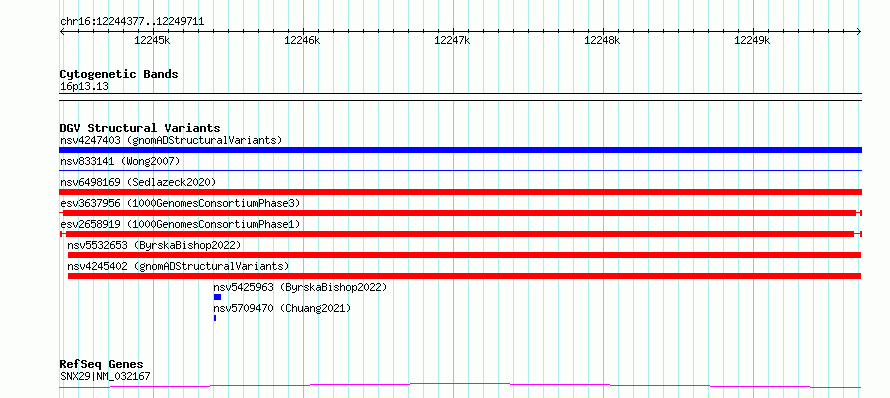Select the nsv5532653 red variant bar

coord(464,255)
